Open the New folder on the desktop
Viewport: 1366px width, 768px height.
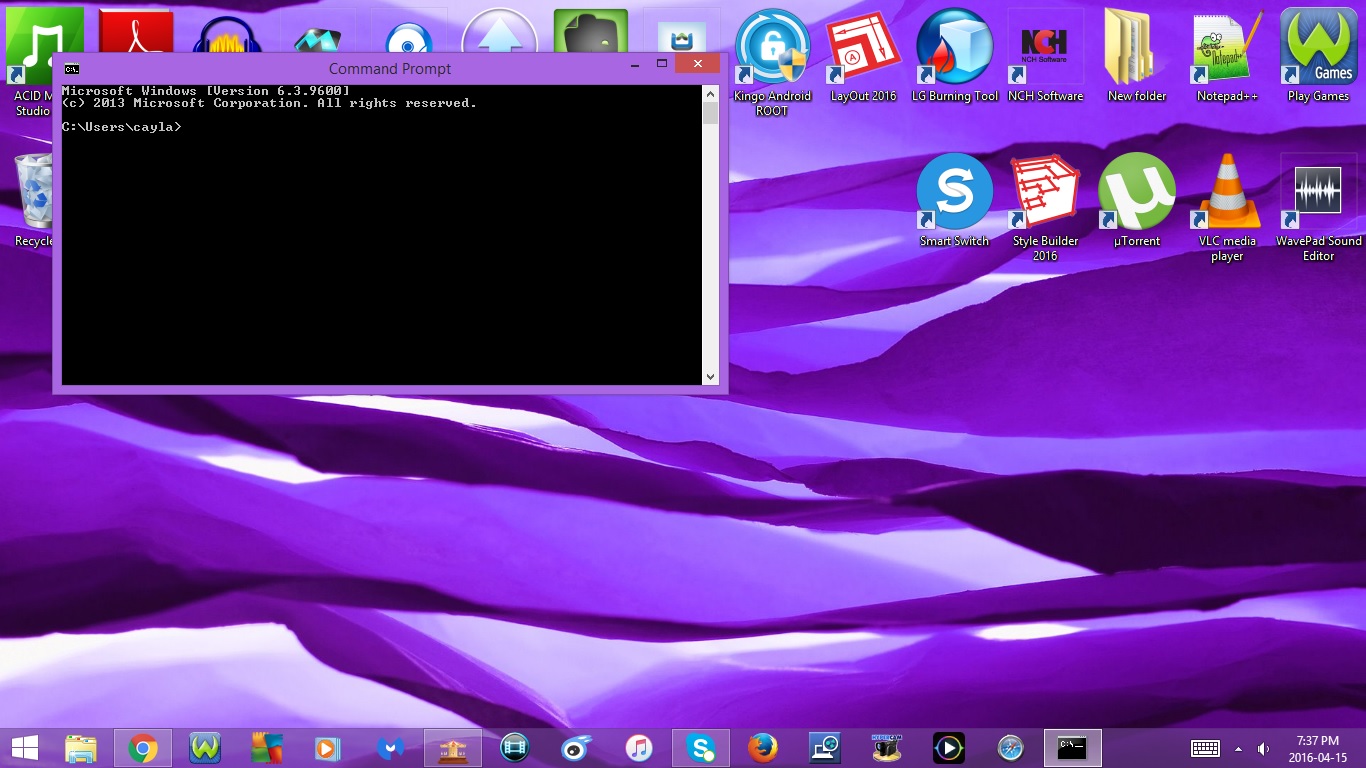click(1136, 55)
